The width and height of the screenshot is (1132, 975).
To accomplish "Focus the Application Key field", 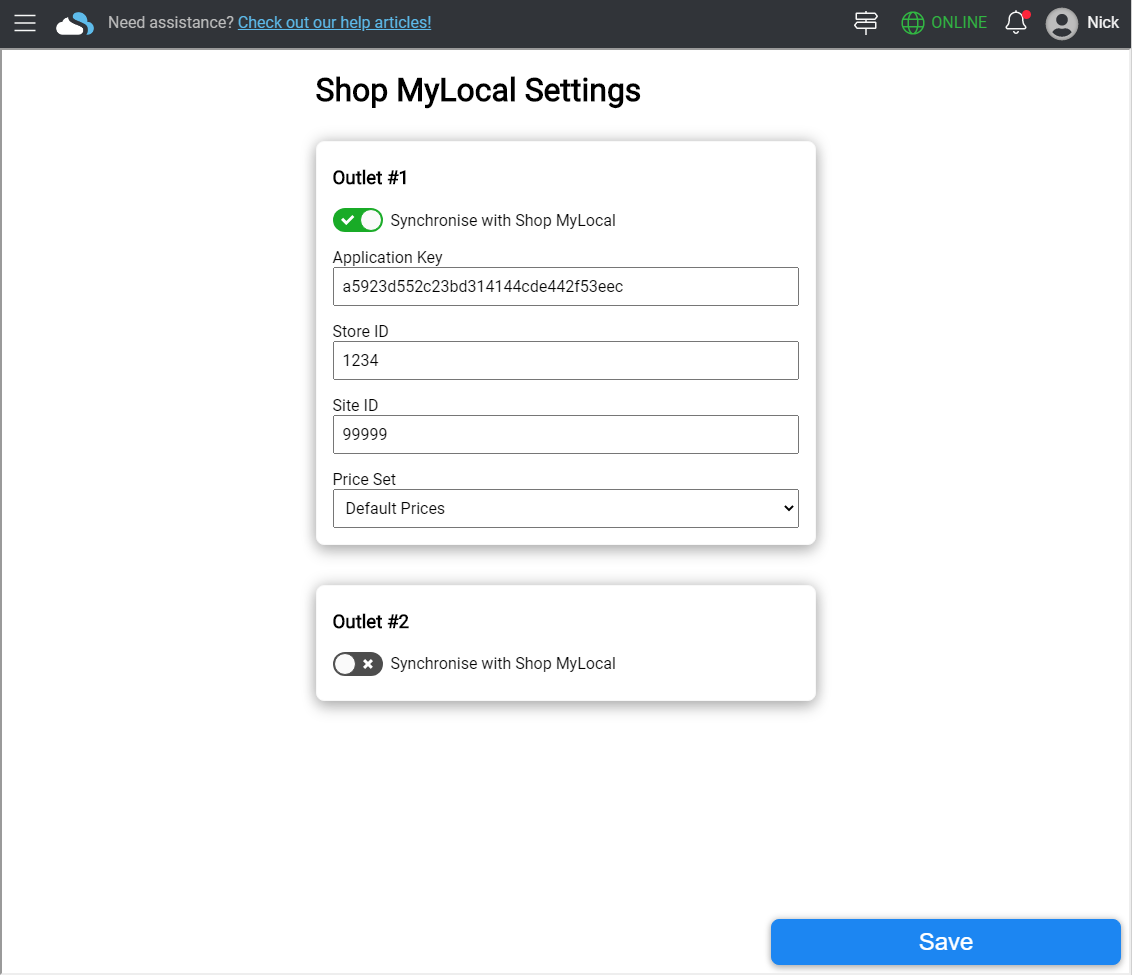I will (x=565, y=287).
